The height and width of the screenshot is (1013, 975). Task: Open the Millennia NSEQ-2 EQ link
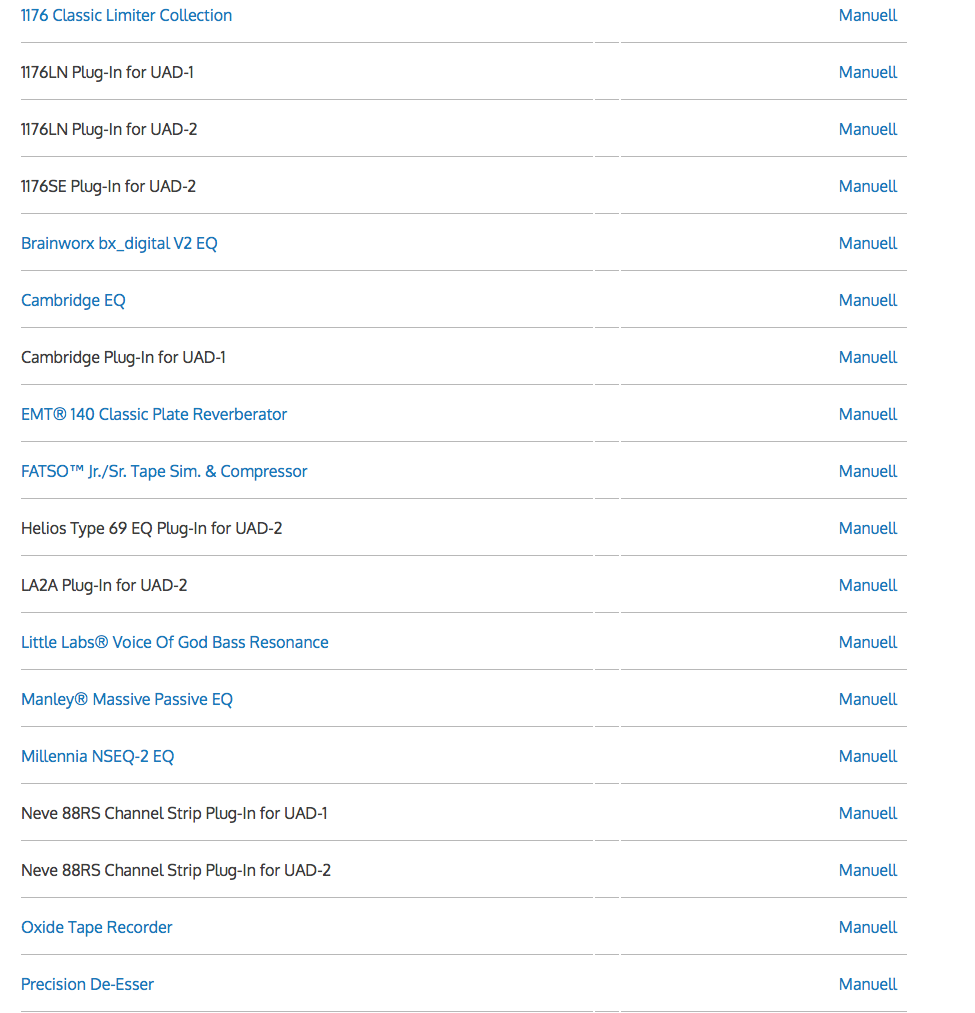[x=97, y=756]
